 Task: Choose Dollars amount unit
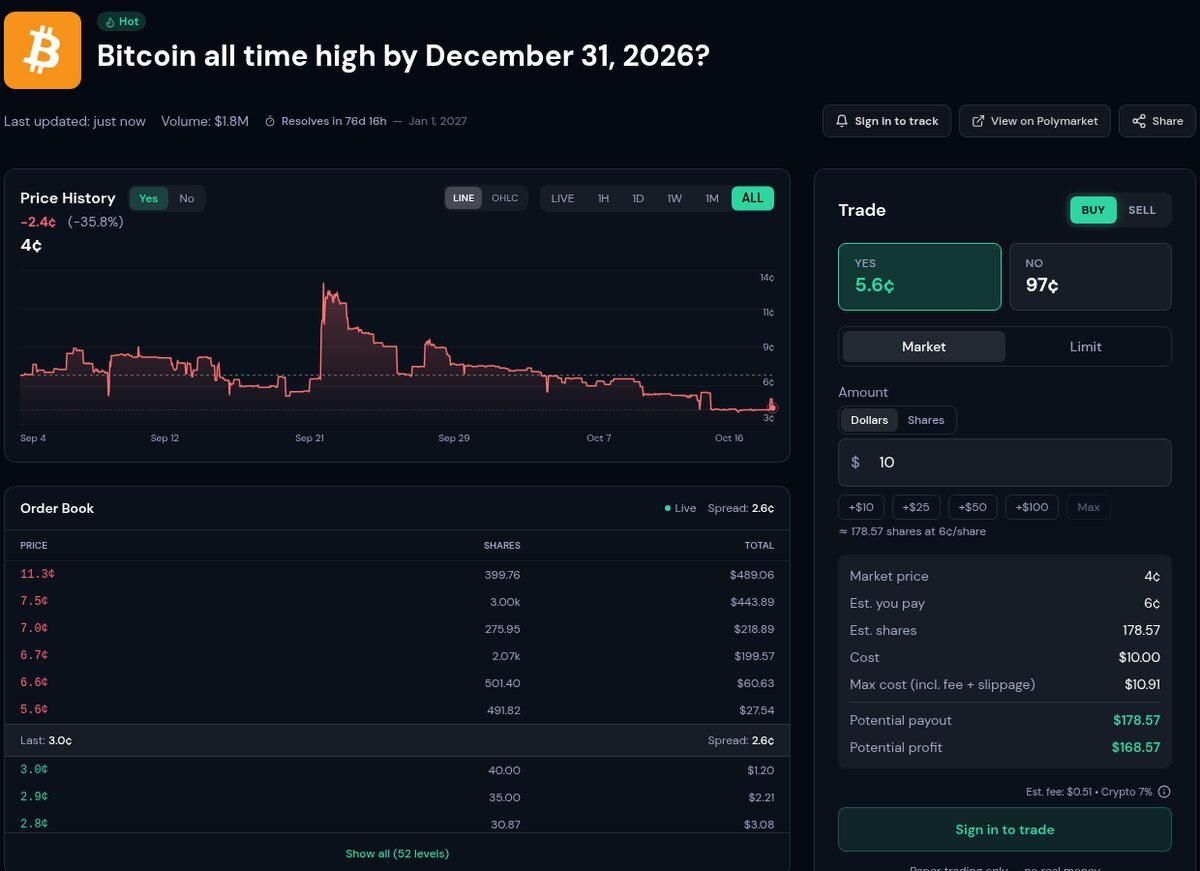(869, 420)
